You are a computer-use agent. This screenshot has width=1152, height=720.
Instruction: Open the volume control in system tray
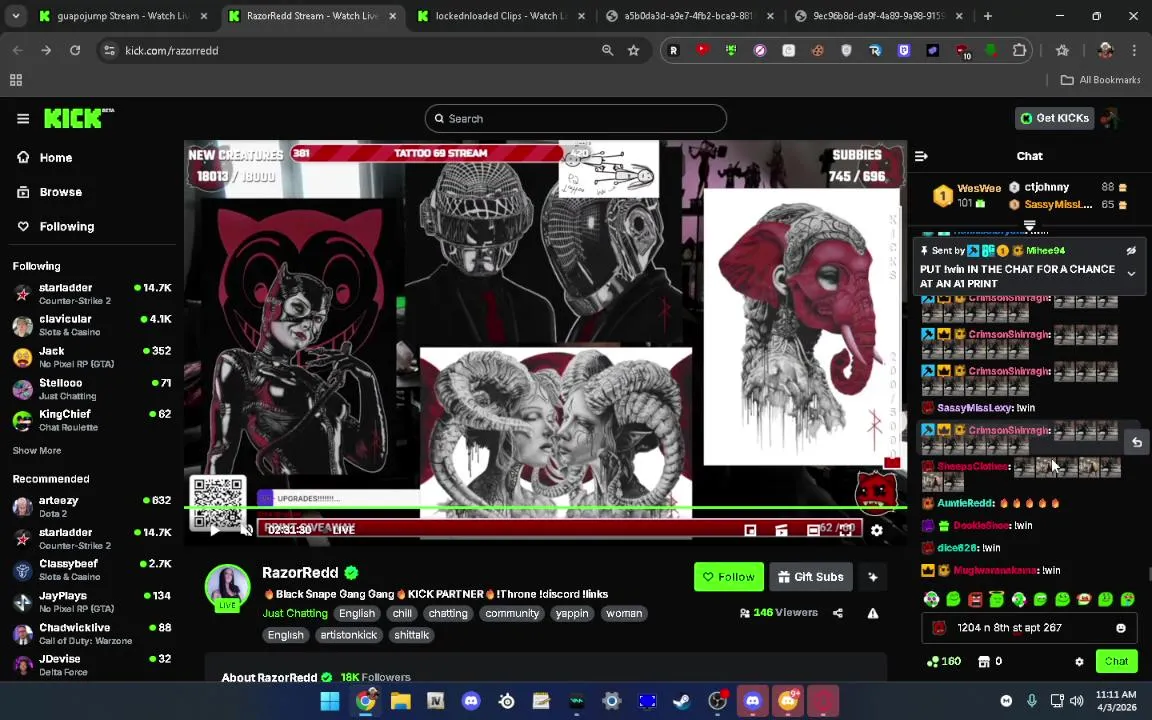coord(1077,701)
